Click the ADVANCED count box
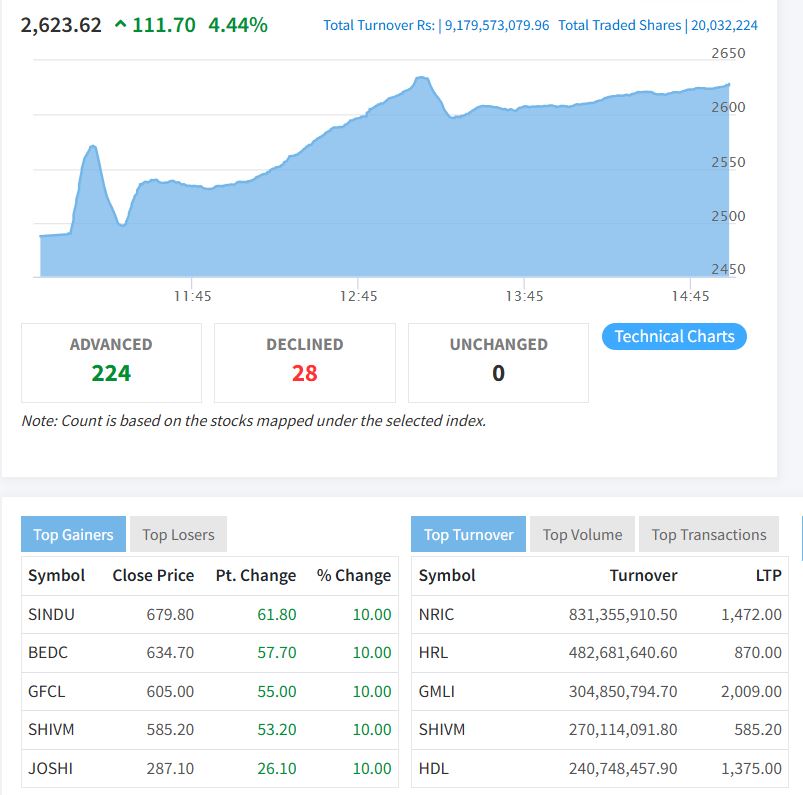 click(x=111, y=362)
